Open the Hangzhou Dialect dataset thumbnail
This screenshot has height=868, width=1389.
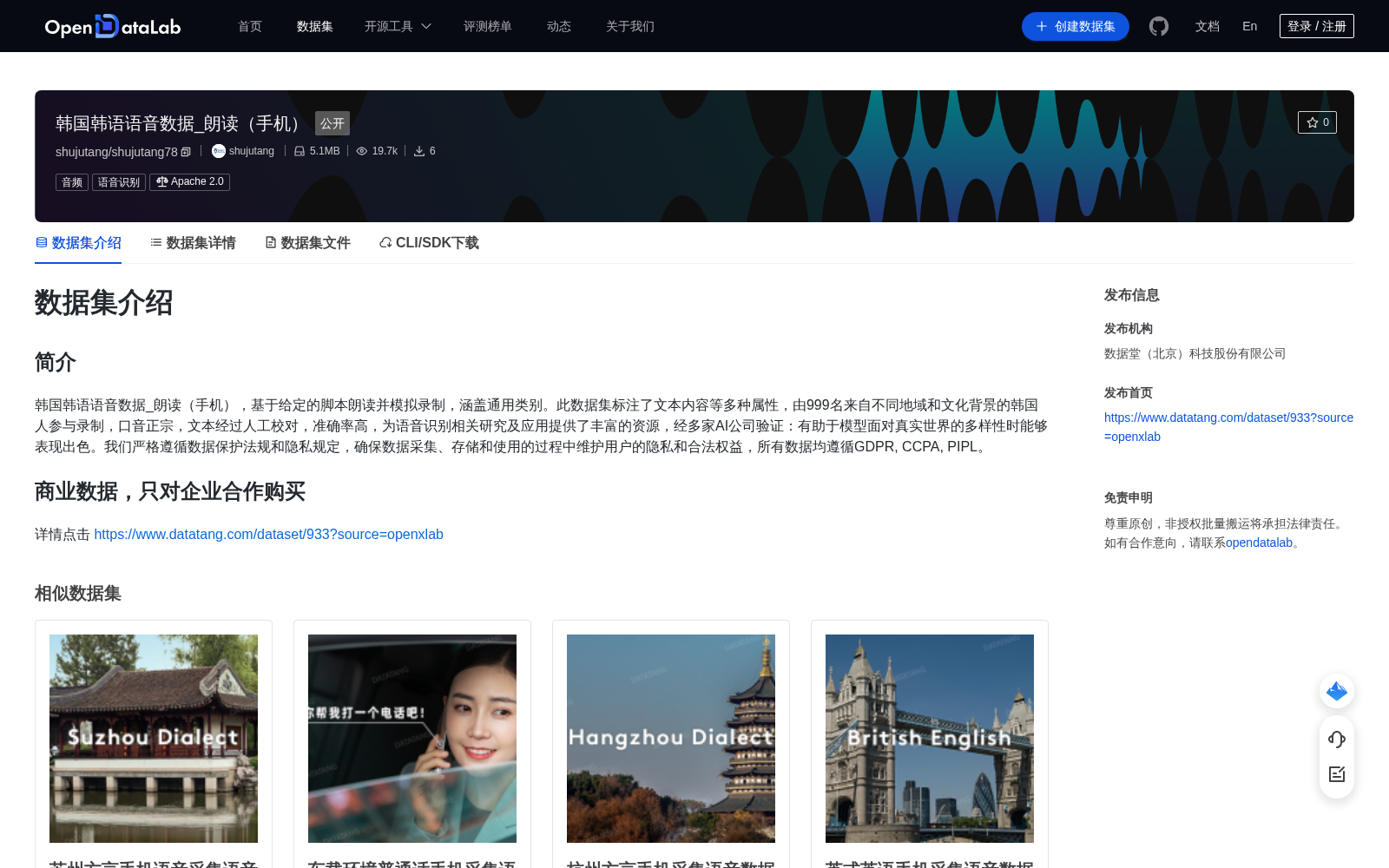pos(671,739)
